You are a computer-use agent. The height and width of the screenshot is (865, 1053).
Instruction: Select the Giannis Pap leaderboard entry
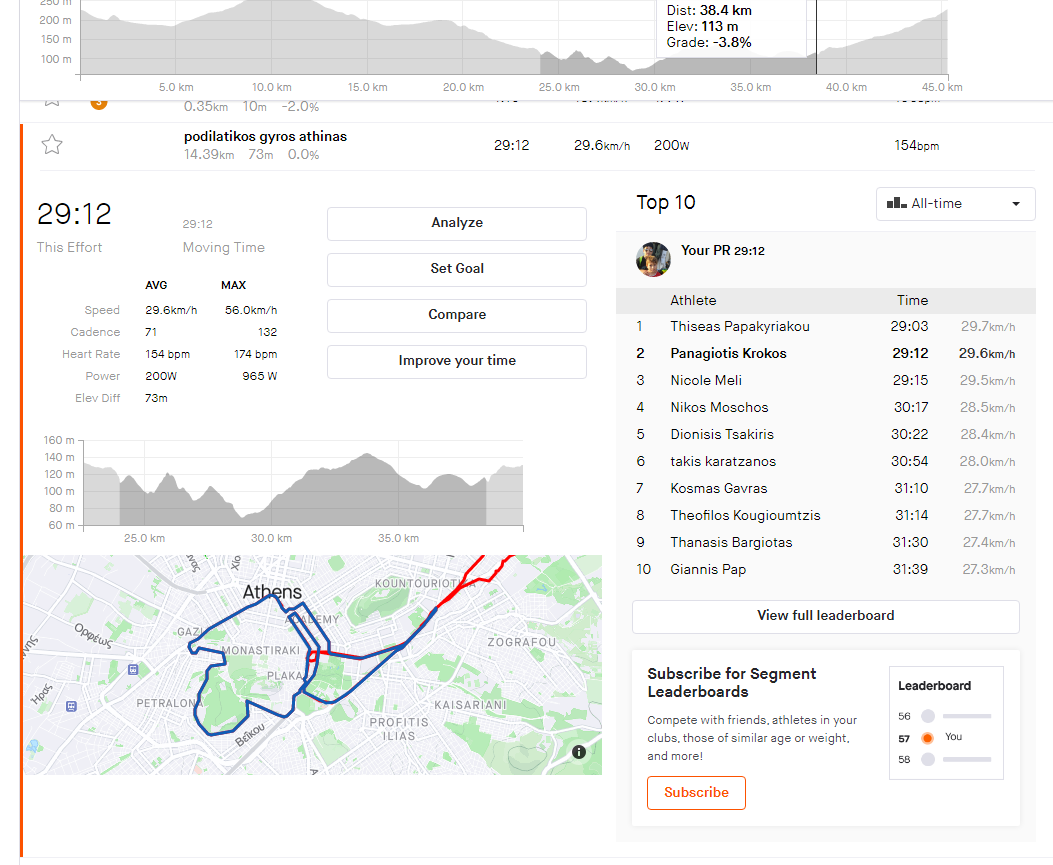(708, 570)
